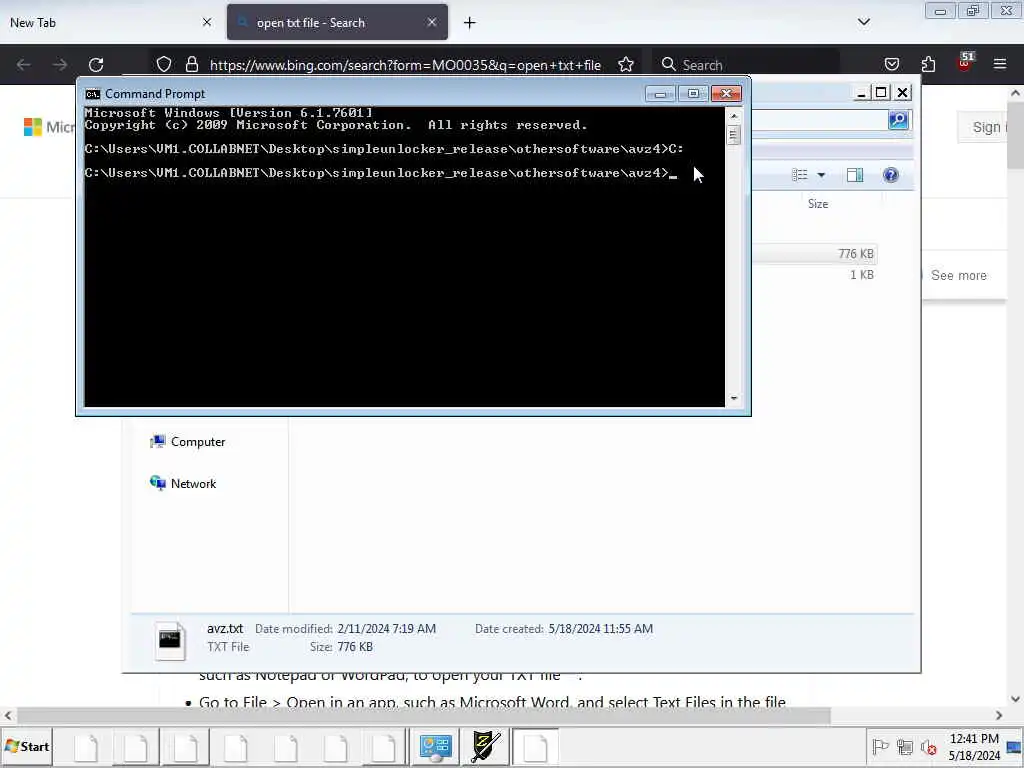Click the avz.txt name in details pane
The width and height of the screenshot is (1024, 768).
pos(225,628)
